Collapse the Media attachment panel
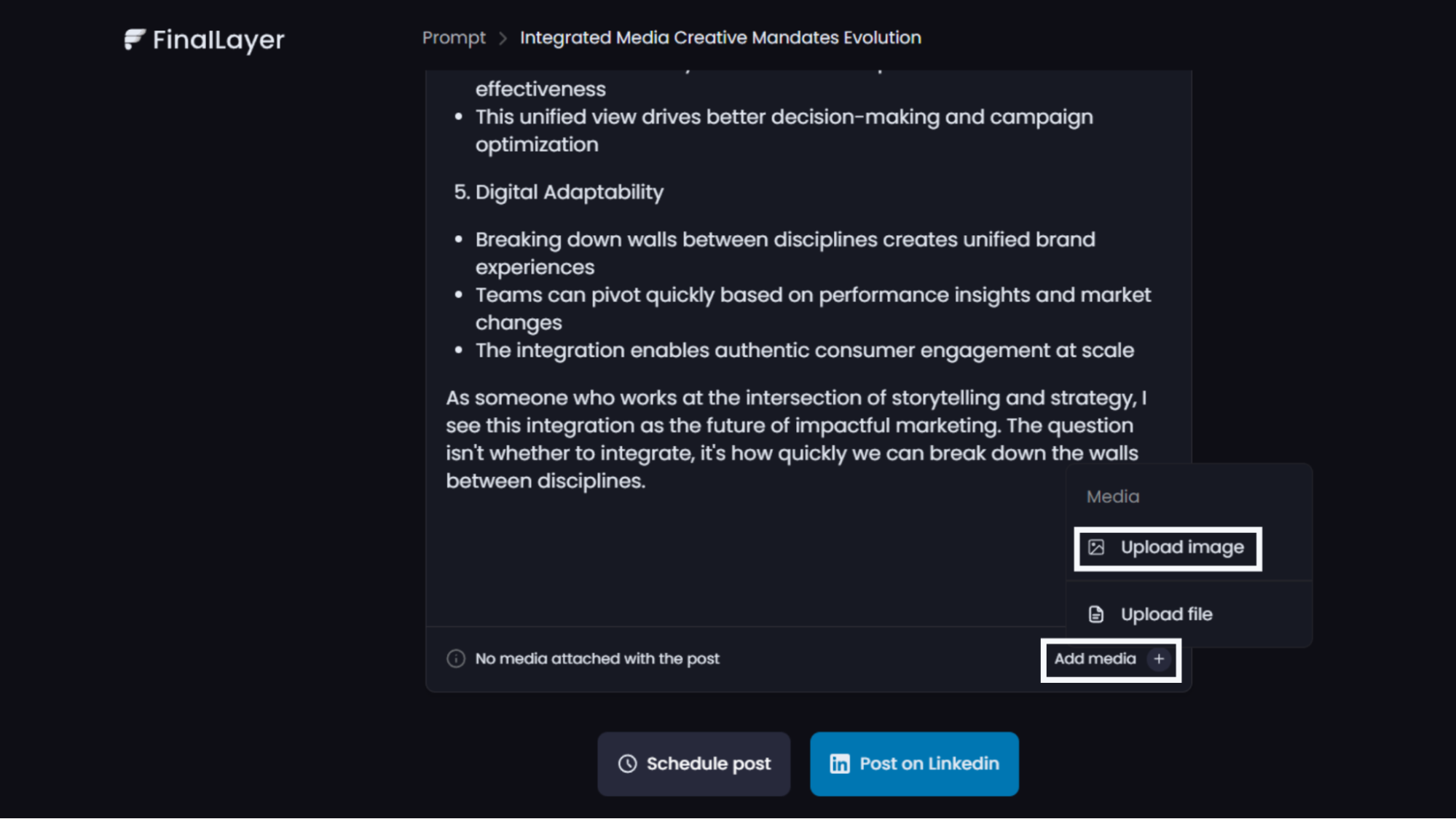The height and width of the screenshot is (819, 1456). pos(1113,496)
